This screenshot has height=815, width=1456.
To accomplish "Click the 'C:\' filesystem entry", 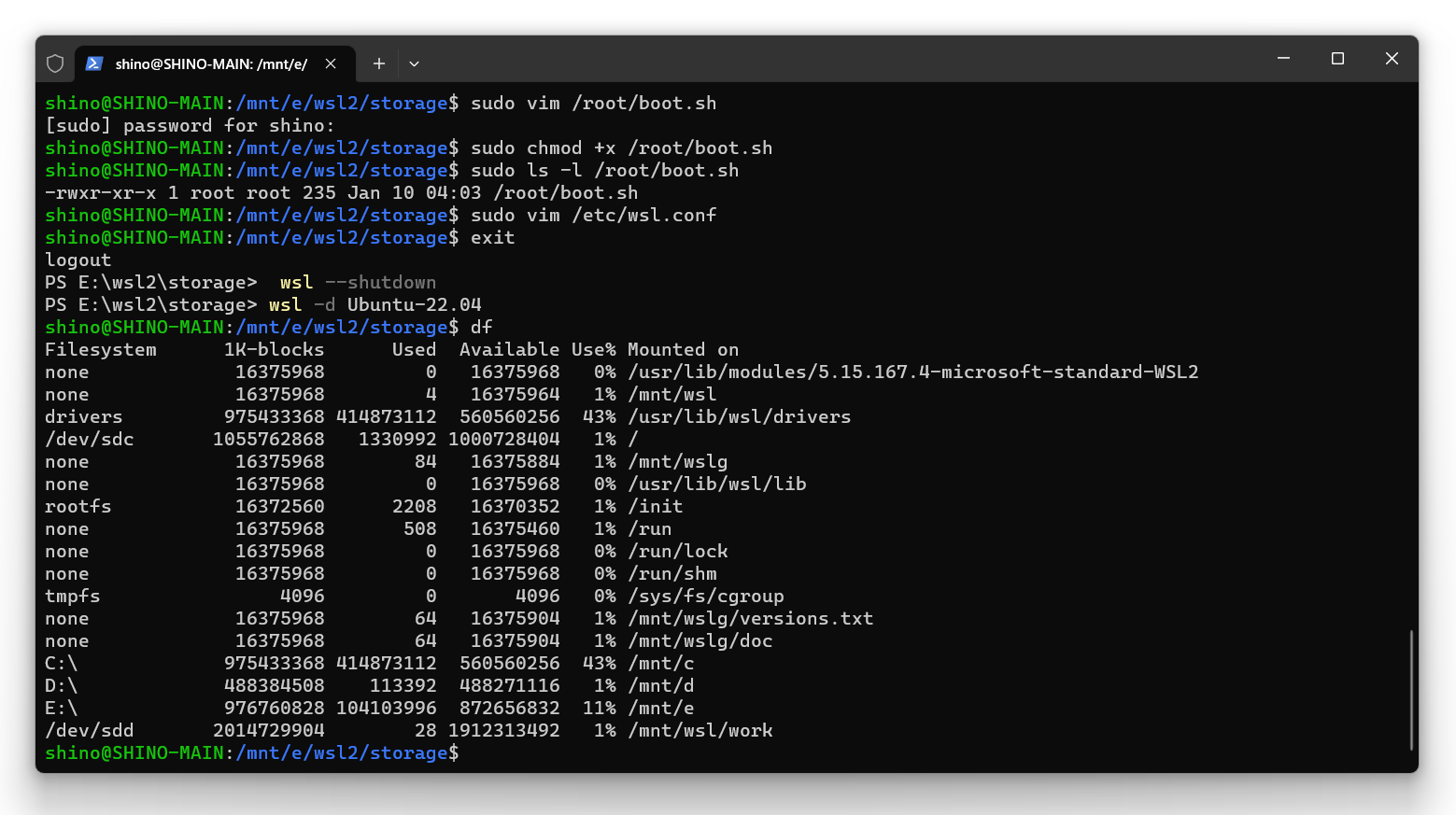I will [62, 664].
